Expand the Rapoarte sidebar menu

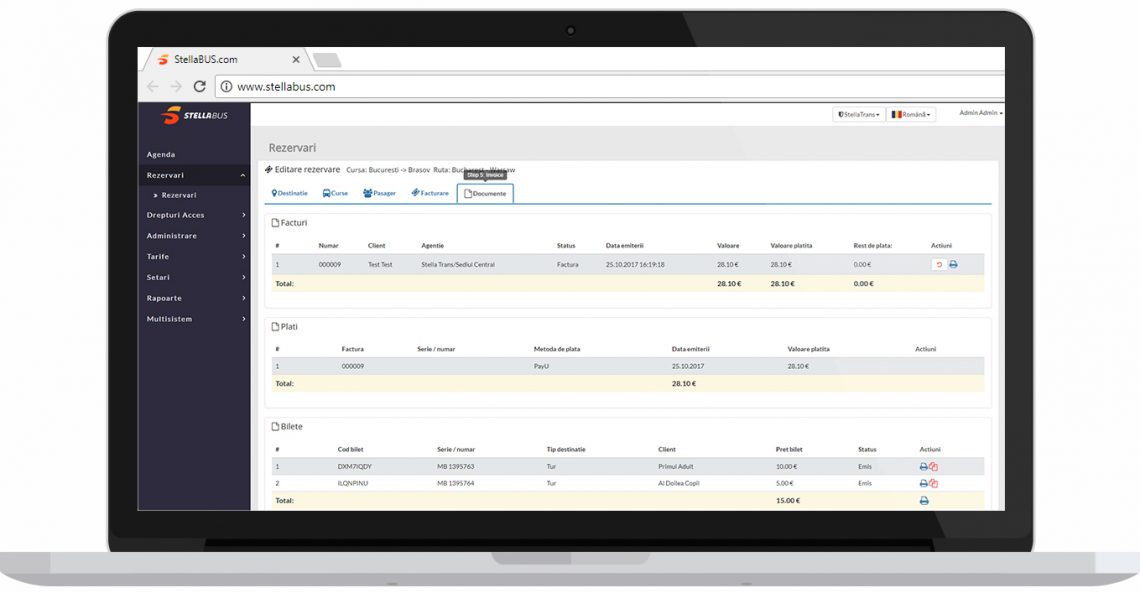(193, 298)
